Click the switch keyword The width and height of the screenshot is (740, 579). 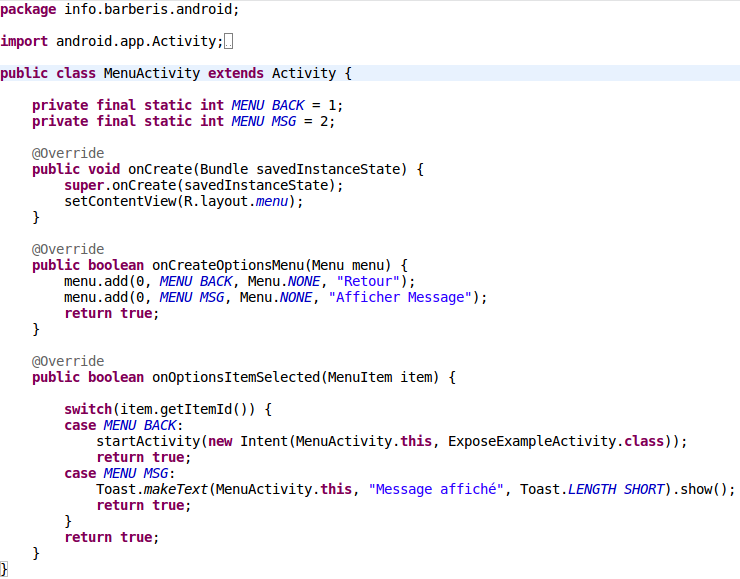pyautogui.click(x=87, y=409)
